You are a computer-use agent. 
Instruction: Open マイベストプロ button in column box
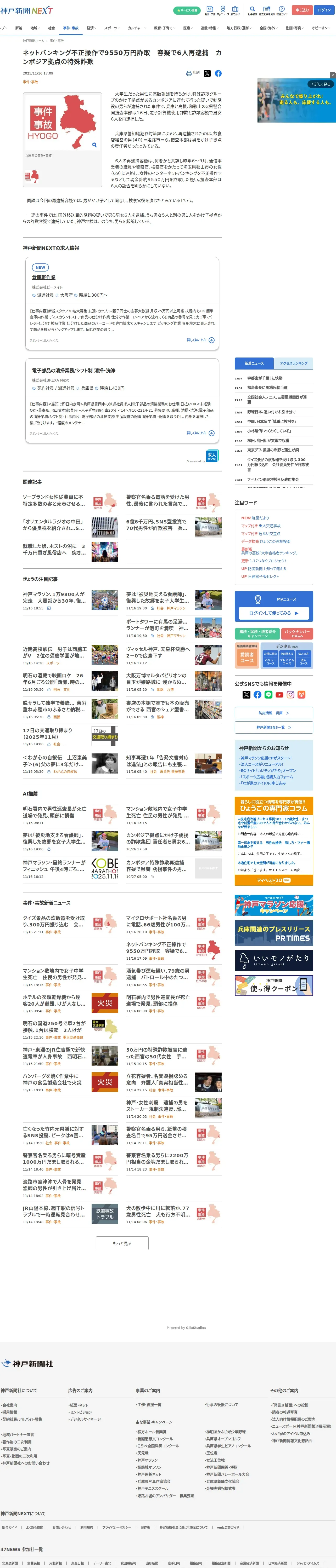274,880
